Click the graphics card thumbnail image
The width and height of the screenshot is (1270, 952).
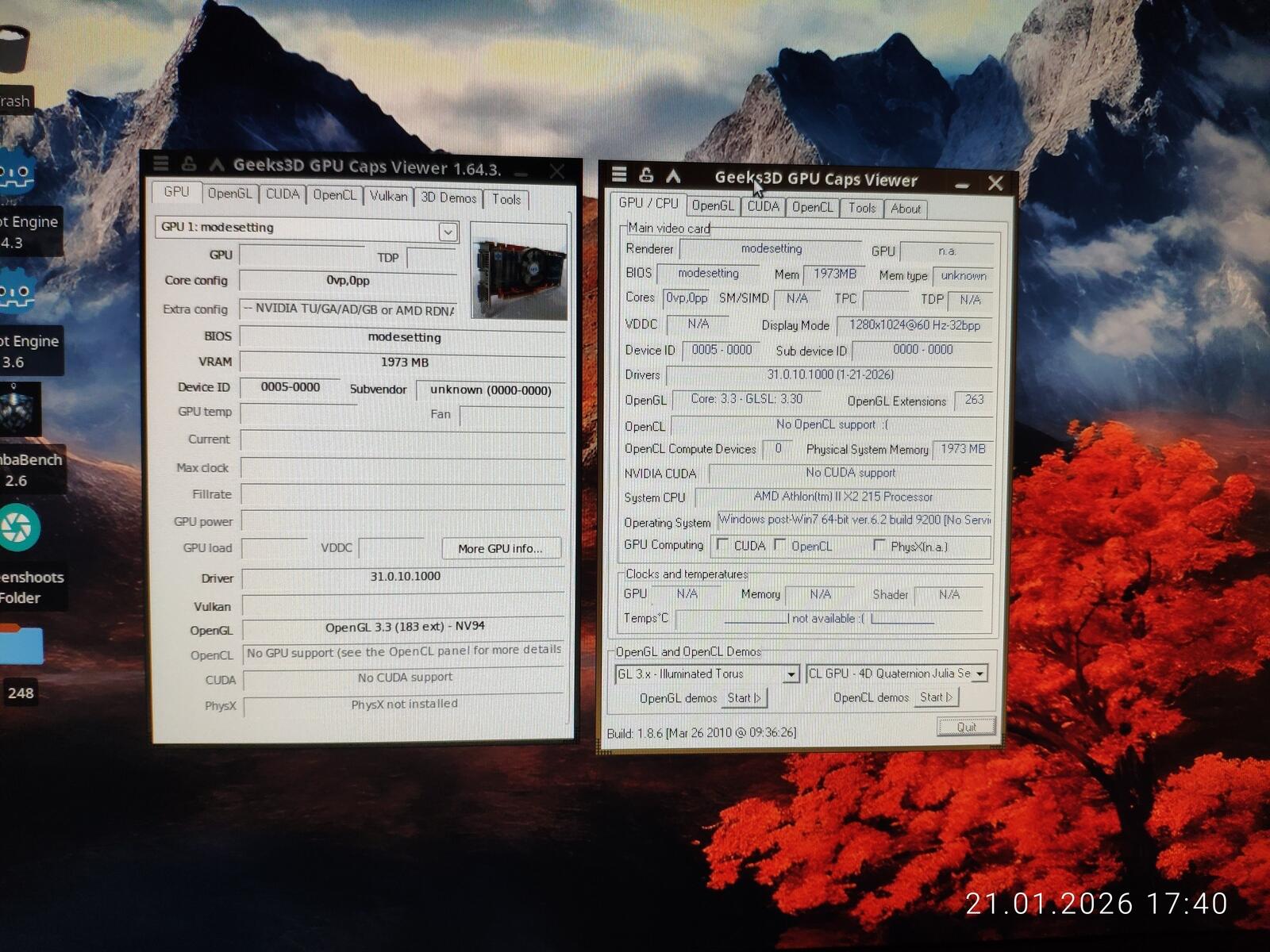pyautogui.click(x=519, y=271)
